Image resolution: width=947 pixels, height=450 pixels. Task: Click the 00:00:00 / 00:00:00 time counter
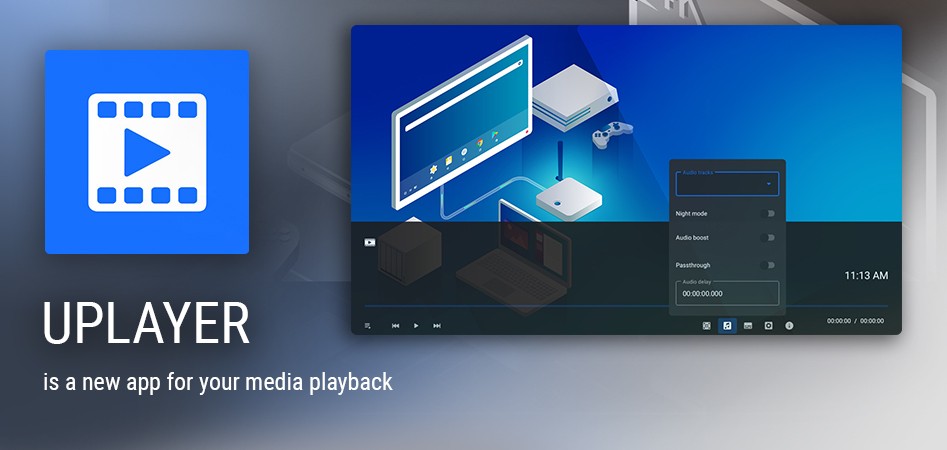point(856,321)
